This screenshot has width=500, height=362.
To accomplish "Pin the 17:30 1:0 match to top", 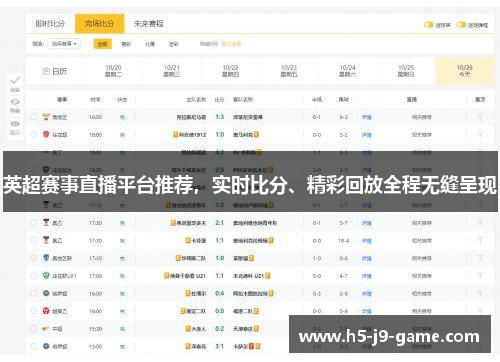I will click(x=480, y=258).
